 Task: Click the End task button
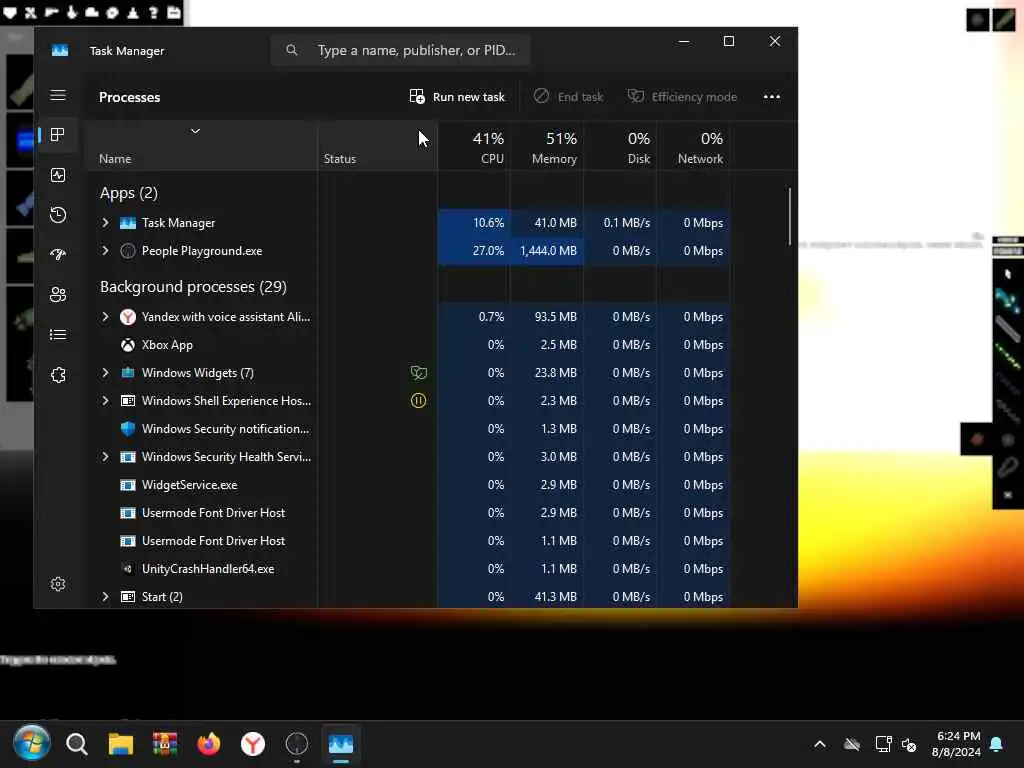tap(568, 97)
